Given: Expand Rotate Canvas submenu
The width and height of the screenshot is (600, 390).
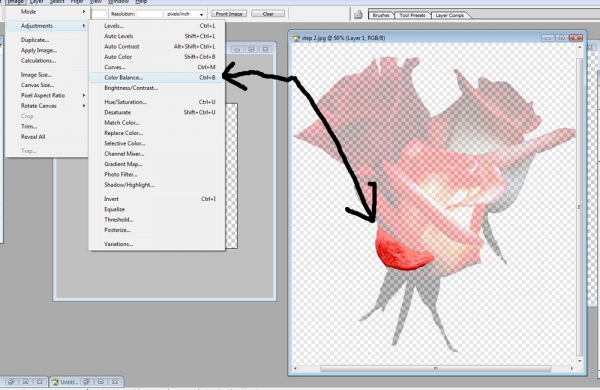Looking at the screenshot, I should [47, 106].
